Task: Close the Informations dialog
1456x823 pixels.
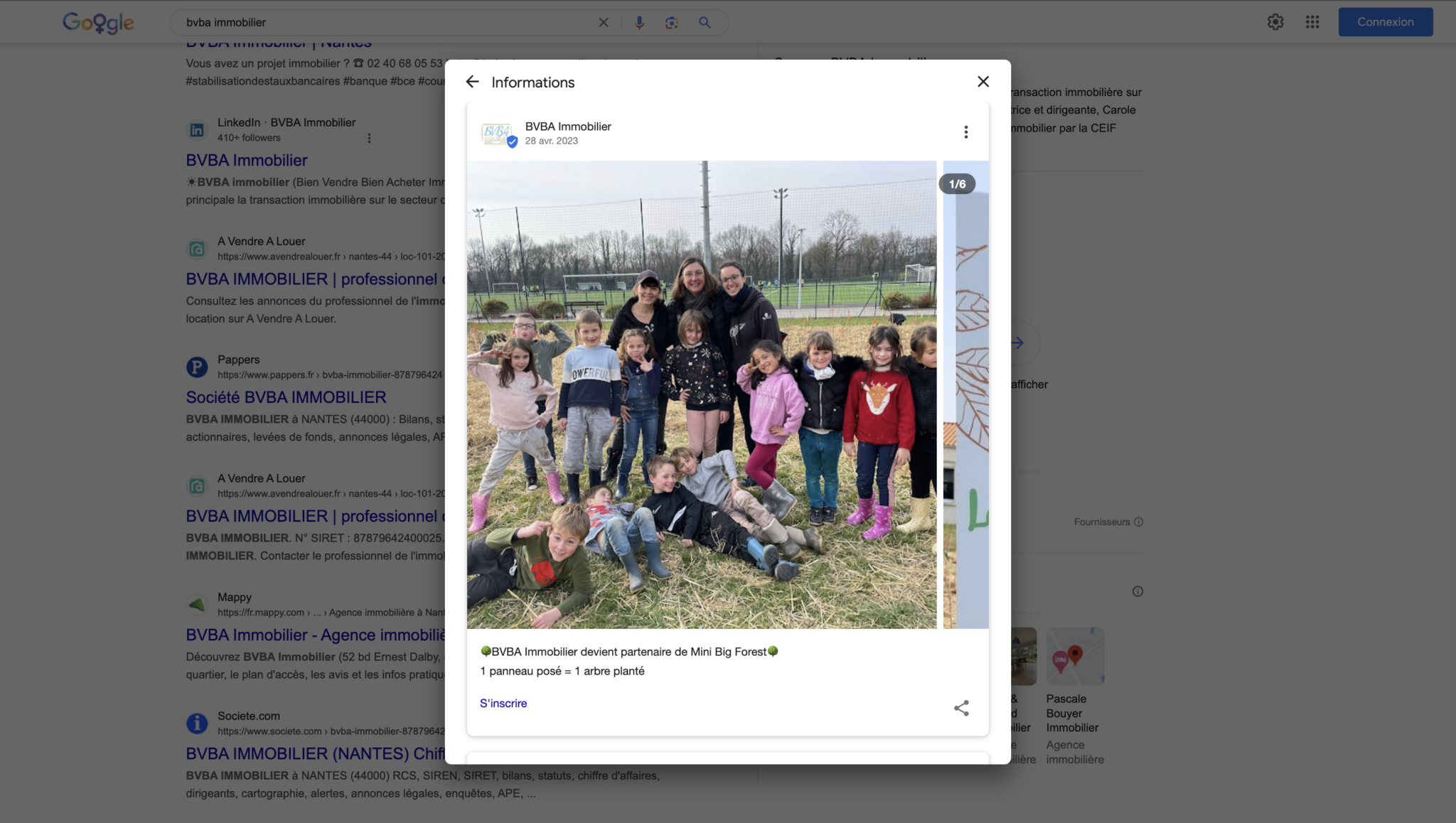Action: point(983,81)
